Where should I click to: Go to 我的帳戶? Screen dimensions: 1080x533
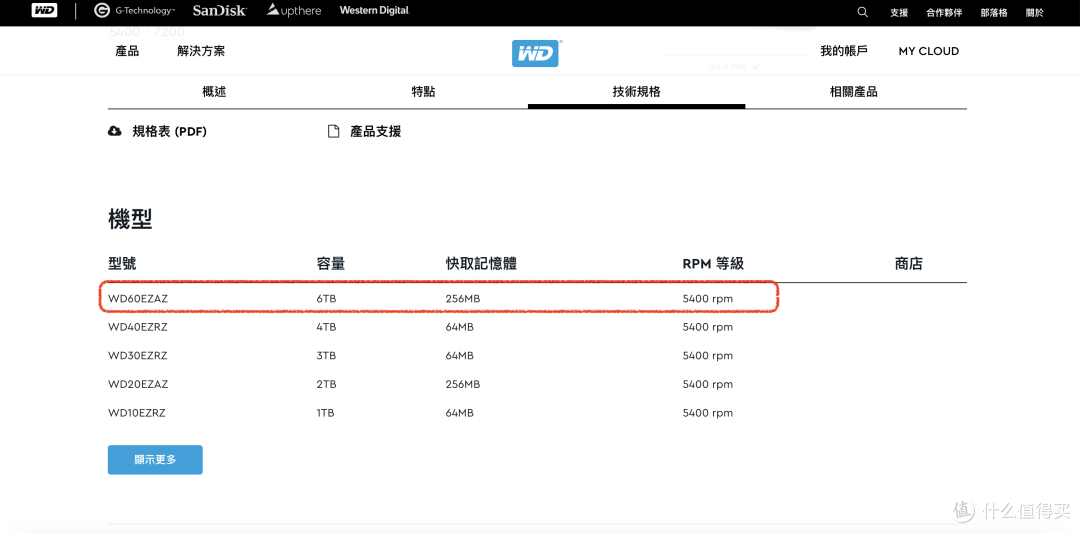(x=844, y=51)
